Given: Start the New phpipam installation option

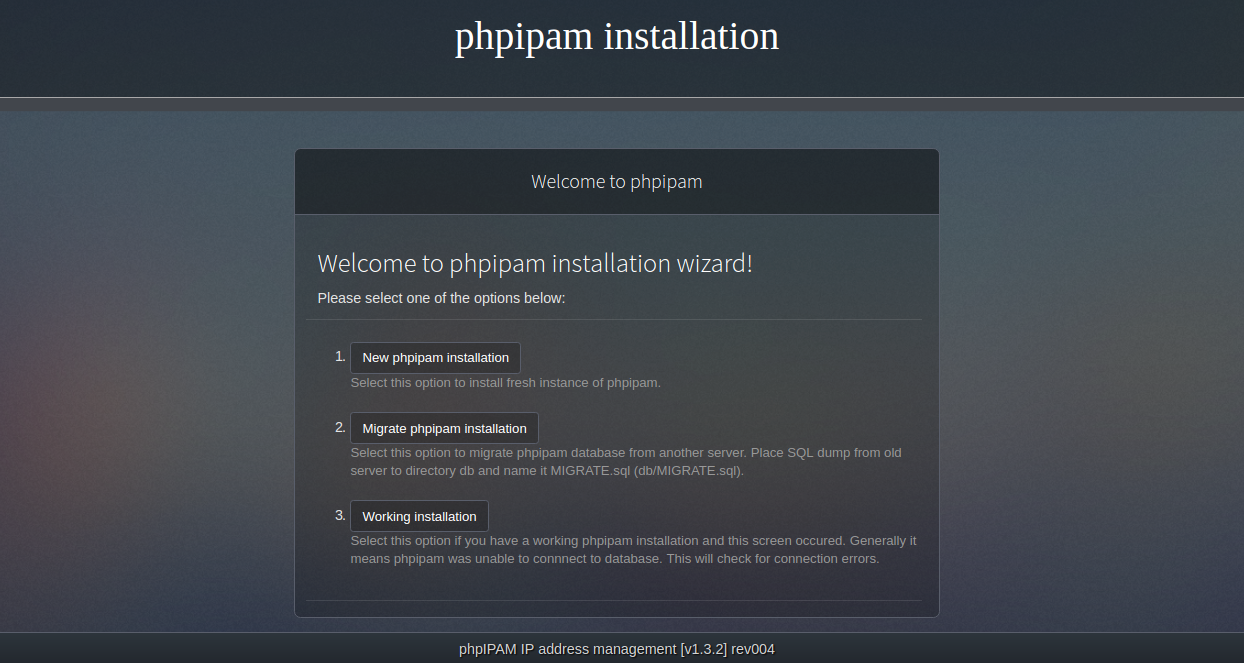Looking at the screenshot, I should pyautogui.click(x=435, y=358).
